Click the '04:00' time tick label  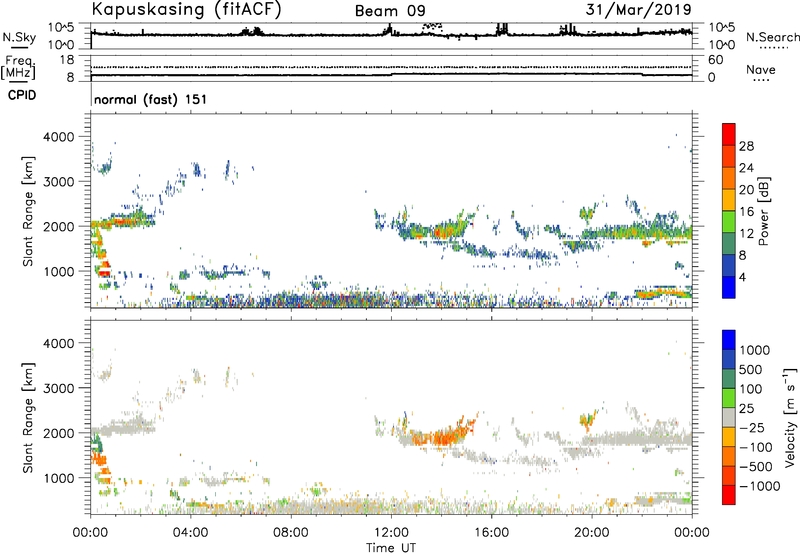click(x=190, y=533)
